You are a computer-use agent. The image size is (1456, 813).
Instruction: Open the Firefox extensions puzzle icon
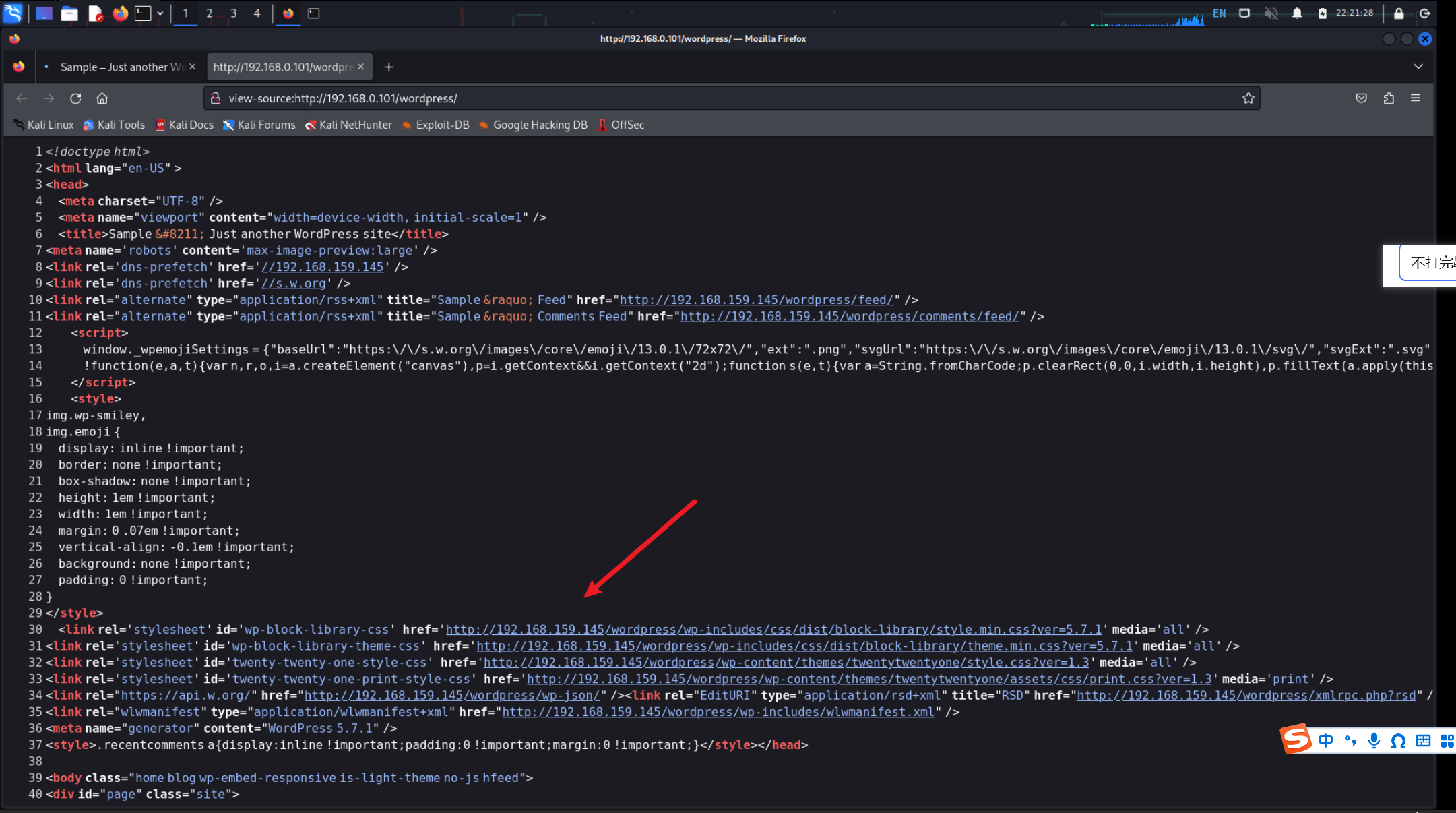(1389, 98)
